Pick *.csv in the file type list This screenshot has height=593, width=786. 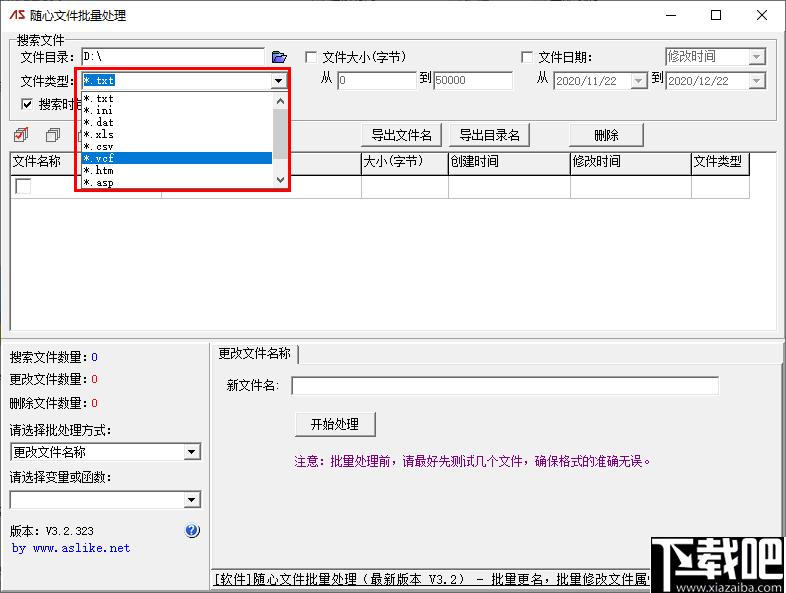pyautogui.click(x=177, y=146)
